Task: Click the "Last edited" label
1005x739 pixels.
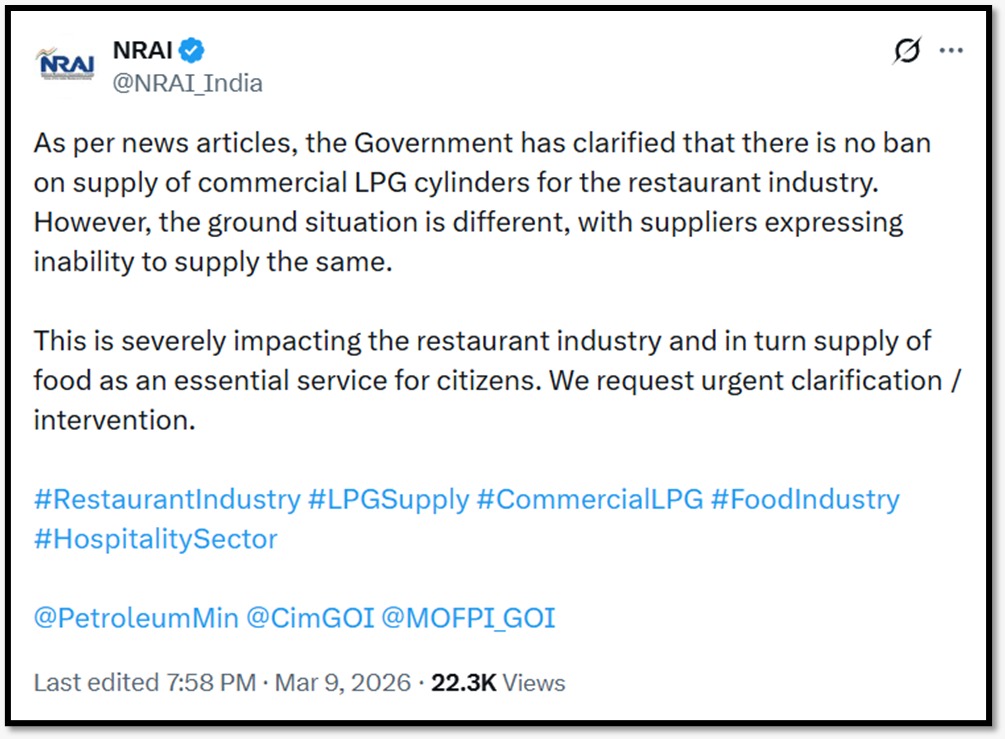Action: coord(96,683)
